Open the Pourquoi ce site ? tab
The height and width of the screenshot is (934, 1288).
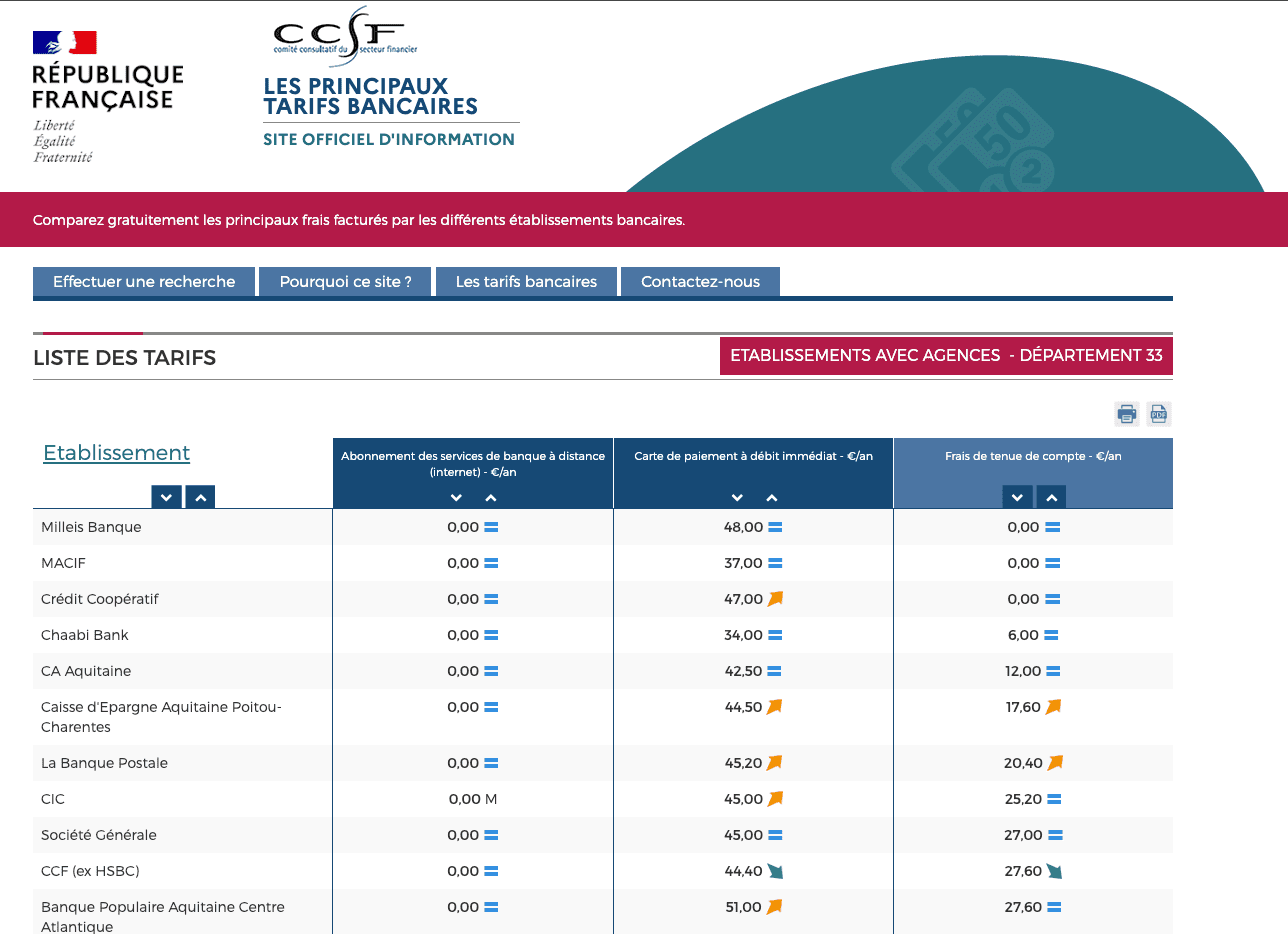[346, 282]
